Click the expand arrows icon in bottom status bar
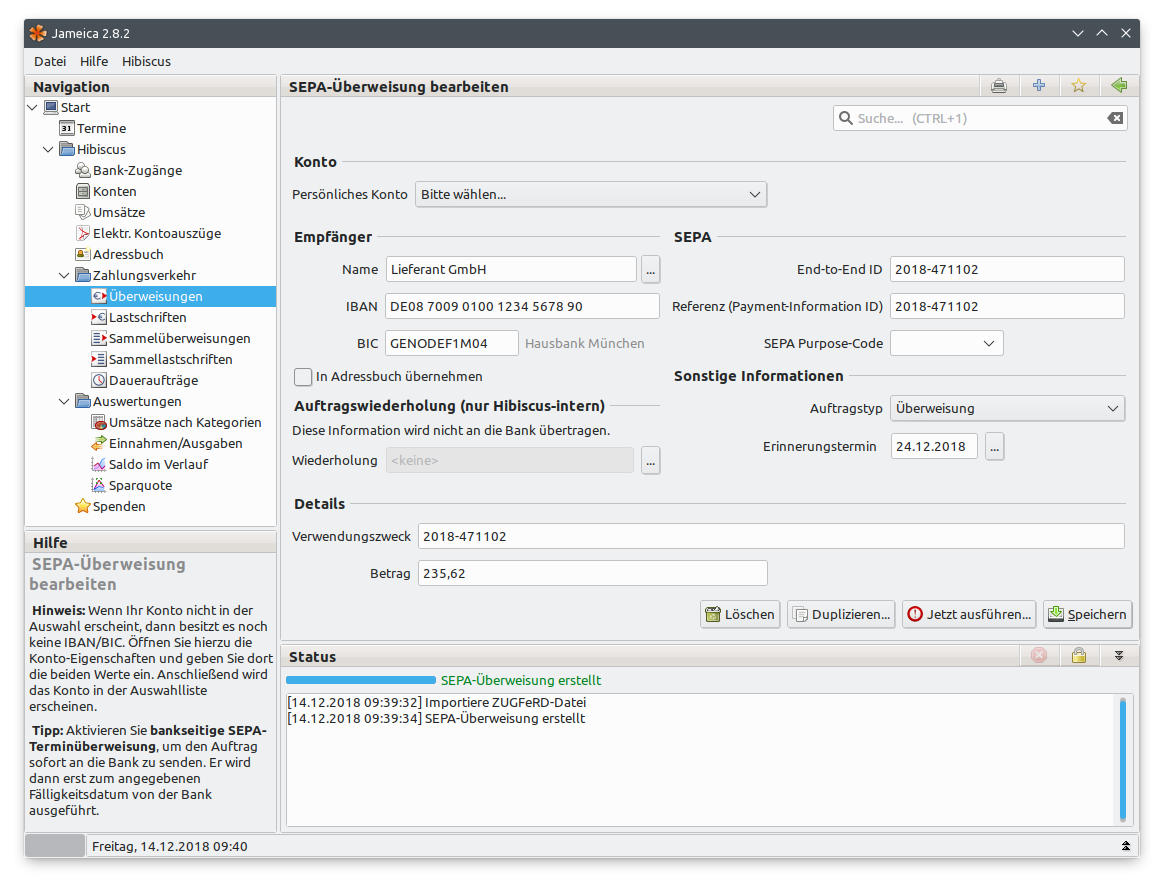1167x883 pixels. (1125, 846)
